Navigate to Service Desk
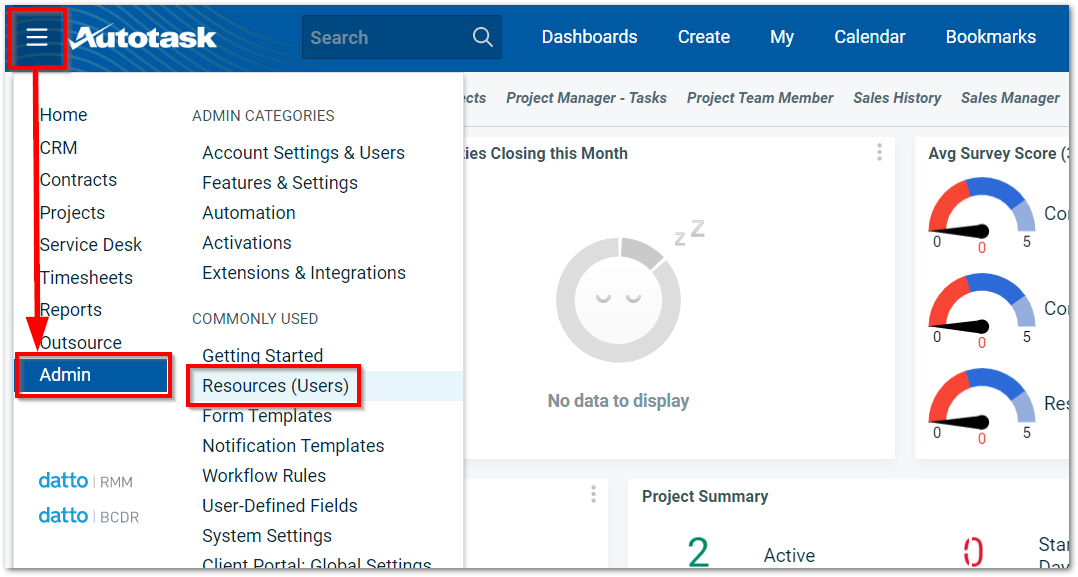Image resolution: width=1078 pixels, height=577 pixels. coord(90,244)
